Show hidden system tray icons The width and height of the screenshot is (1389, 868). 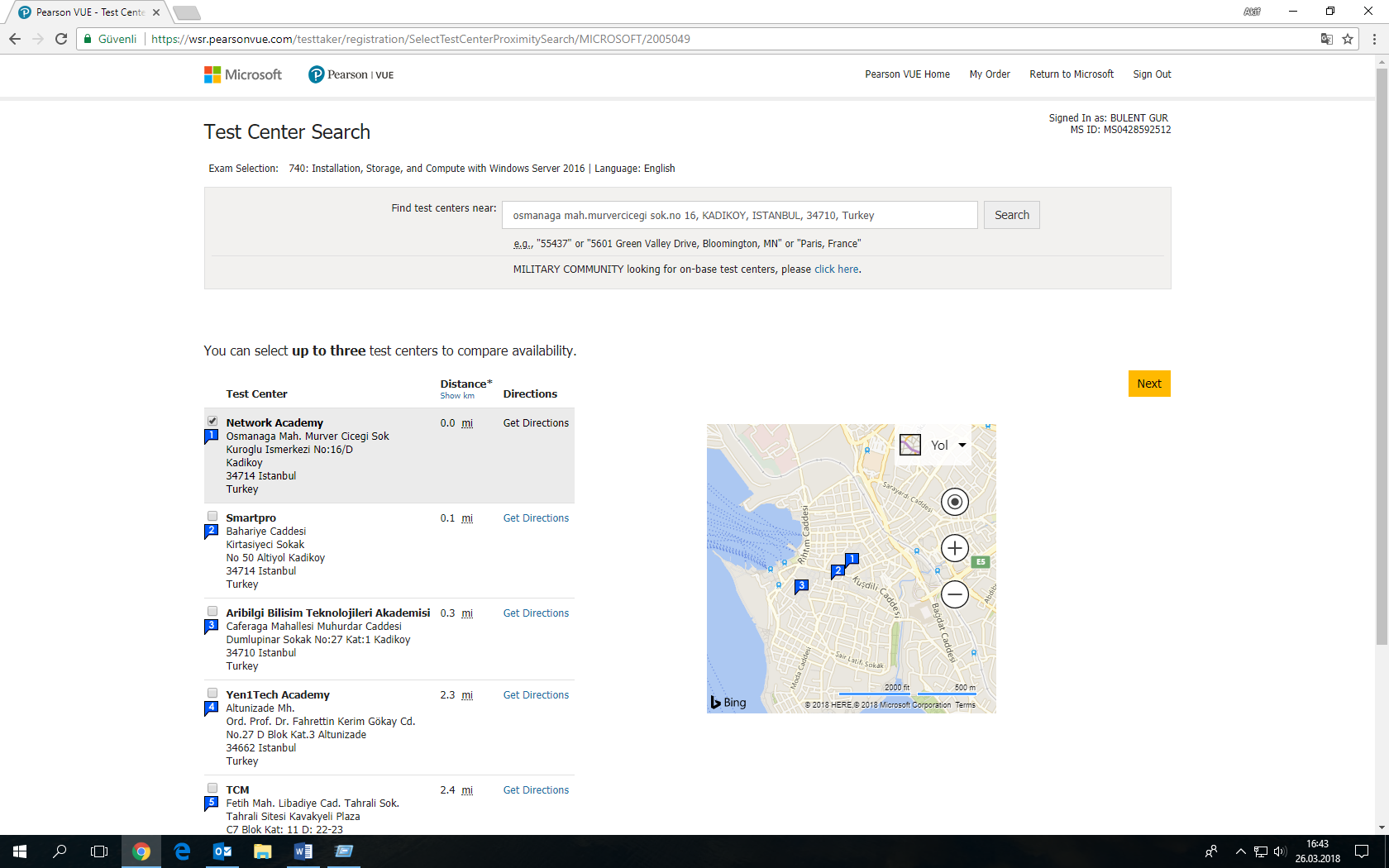click(1240, 851)
